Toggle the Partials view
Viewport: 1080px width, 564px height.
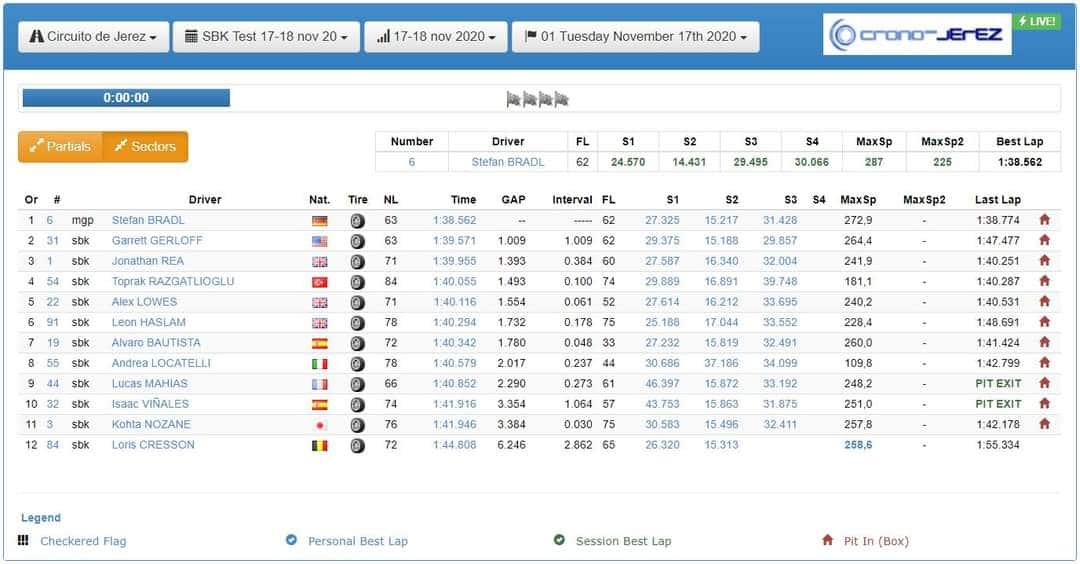click(60, 147)
